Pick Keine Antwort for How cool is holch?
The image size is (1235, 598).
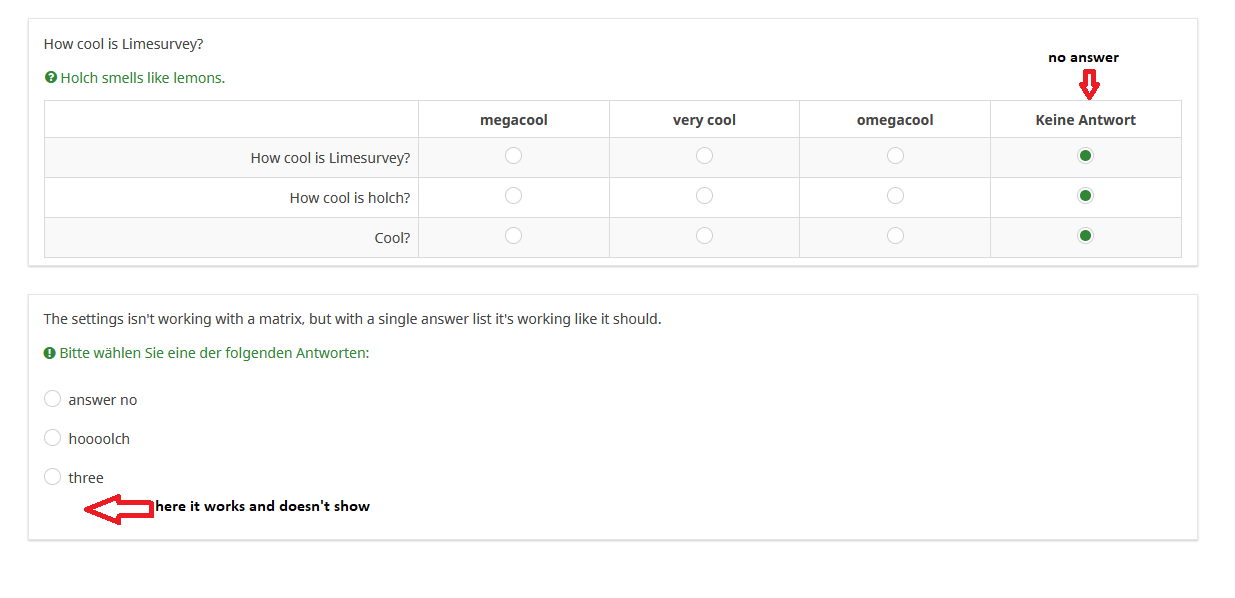[1085, 196]
